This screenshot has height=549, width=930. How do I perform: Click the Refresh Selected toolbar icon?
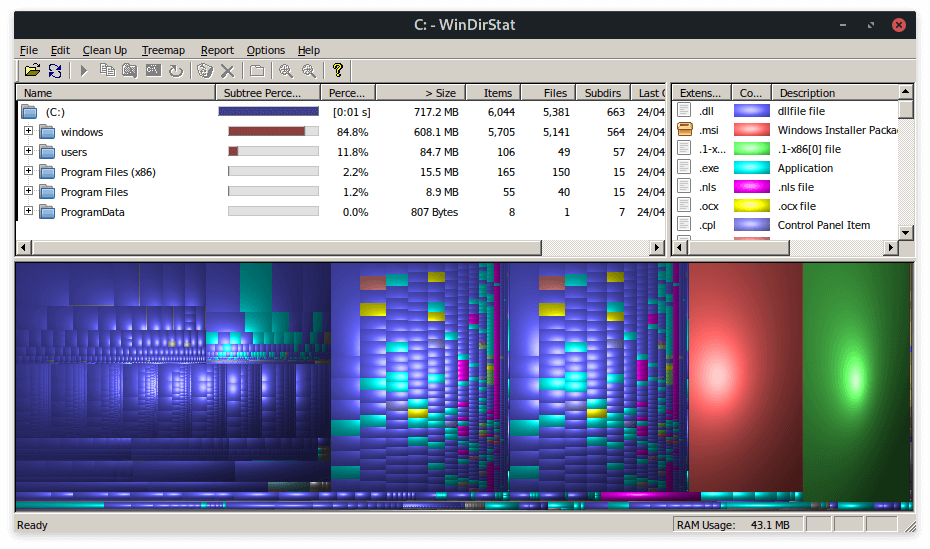coord(176,71)
